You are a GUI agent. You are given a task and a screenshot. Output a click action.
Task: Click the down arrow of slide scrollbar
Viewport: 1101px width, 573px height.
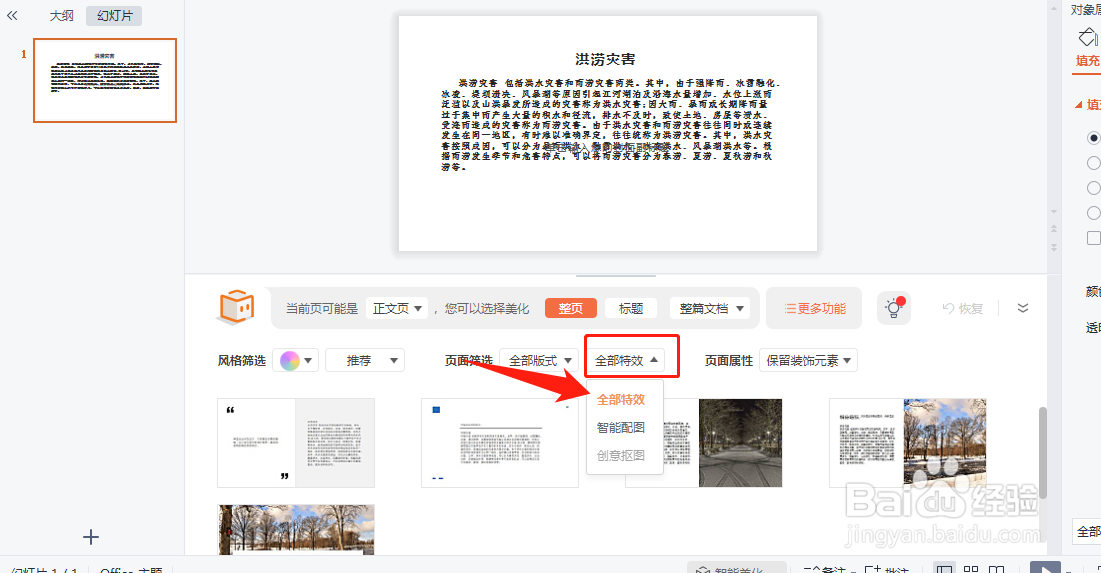coord(1053,211)
